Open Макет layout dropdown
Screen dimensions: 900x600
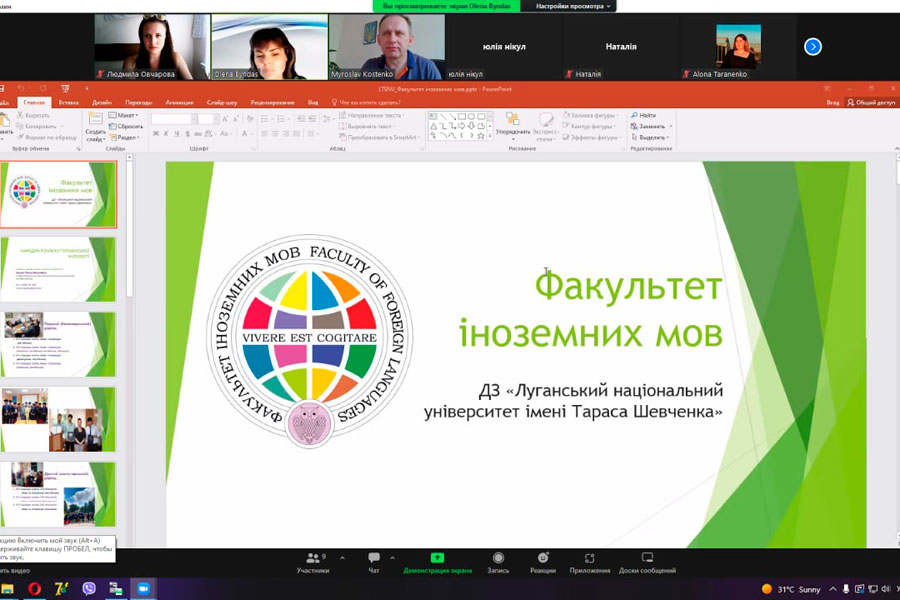click(x=123, y=115)
